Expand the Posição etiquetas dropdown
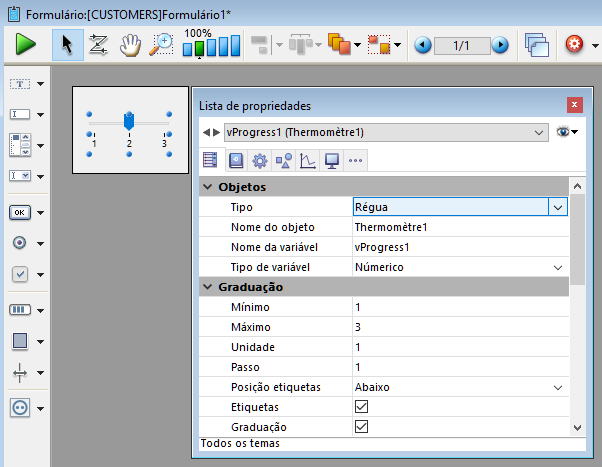 pos(558,387)
